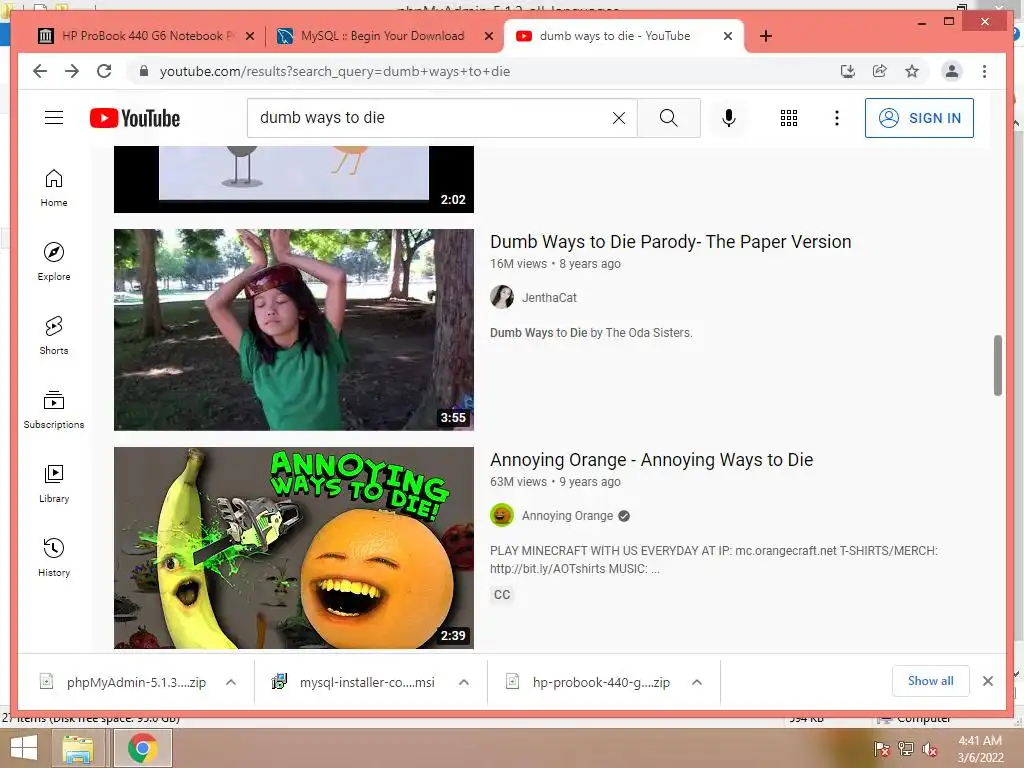Click the Chrome address bar URL
Image resolution: width=1024 pixels, height=768 pixels.
pos(334,71)
